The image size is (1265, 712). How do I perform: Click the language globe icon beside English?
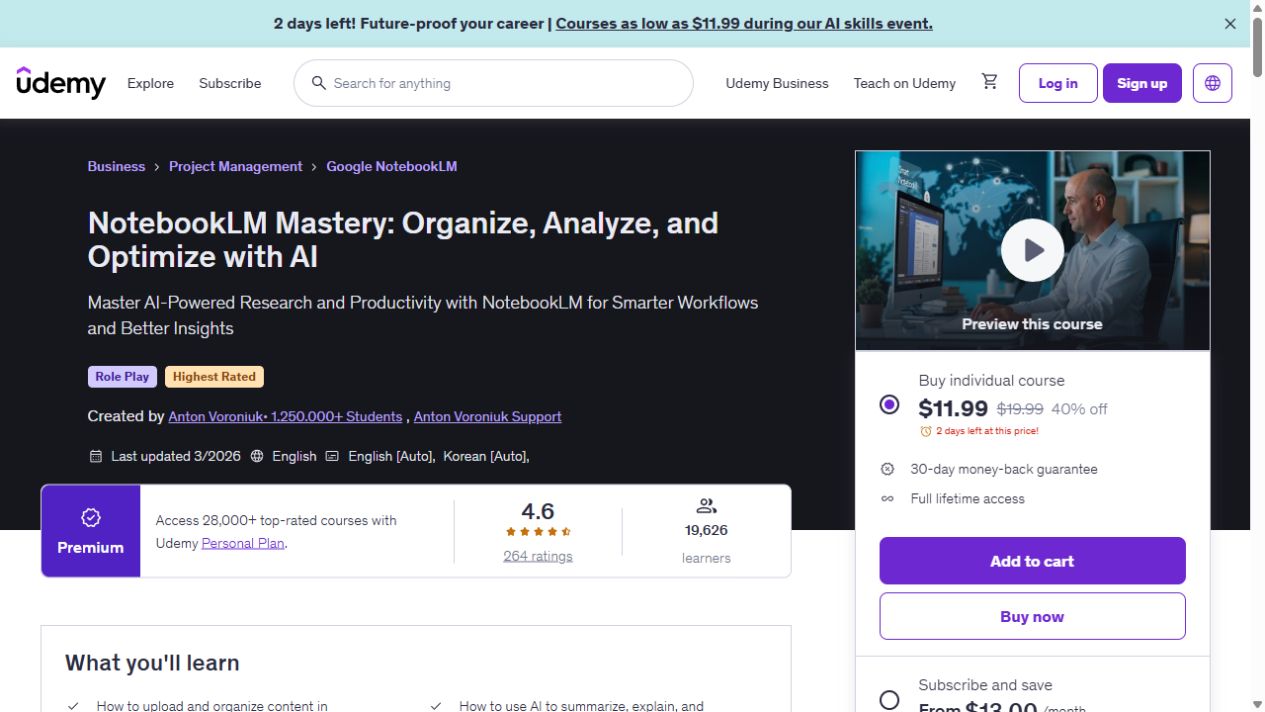pos(257,456)
